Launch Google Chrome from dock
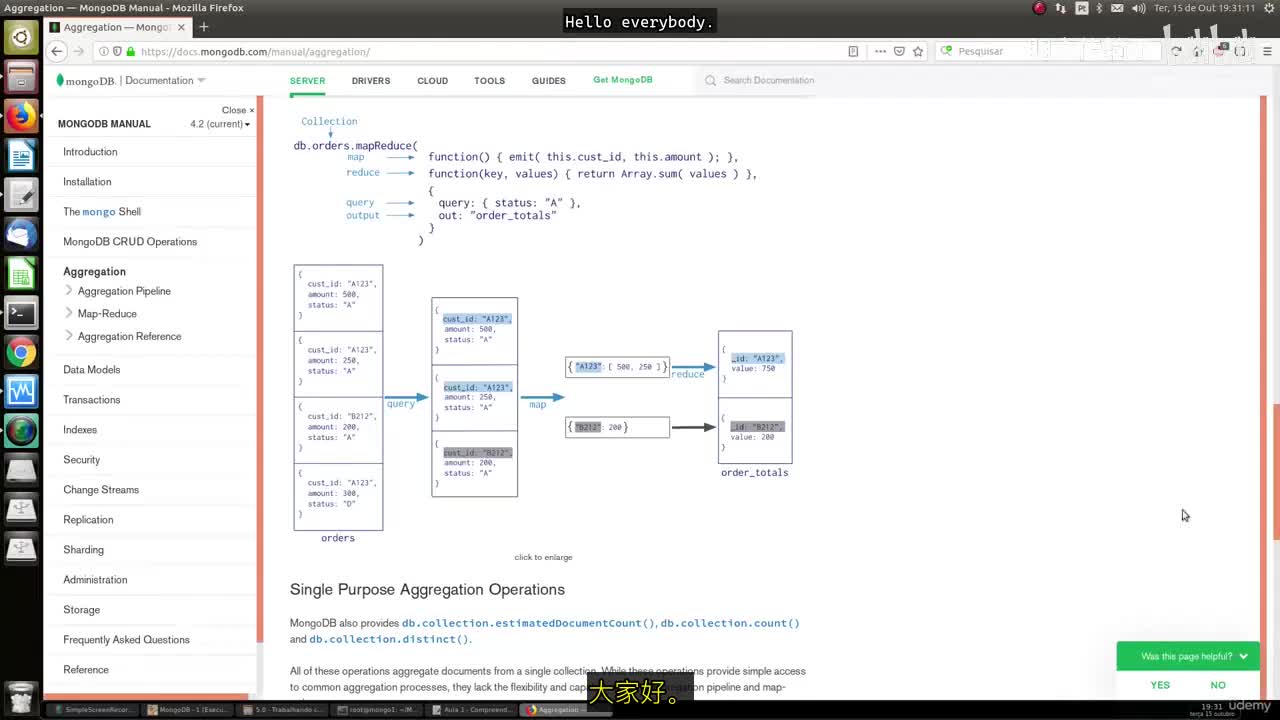The height and width of the screenshot is (720, 1280). tap(21, 352)
